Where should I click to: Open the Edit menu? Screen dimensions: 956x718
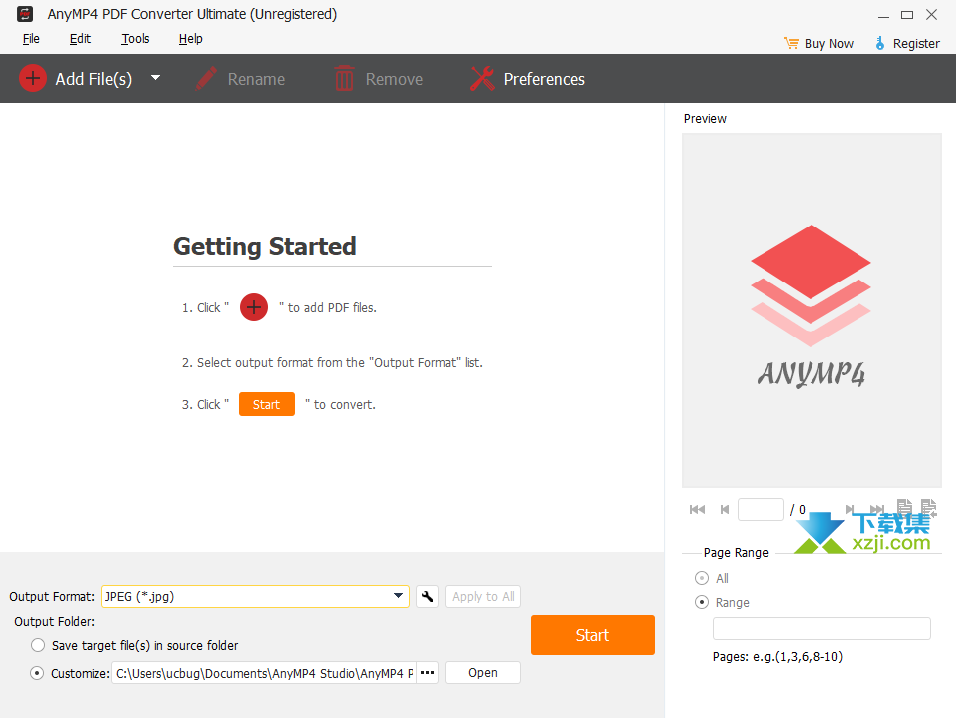point(80,39)
